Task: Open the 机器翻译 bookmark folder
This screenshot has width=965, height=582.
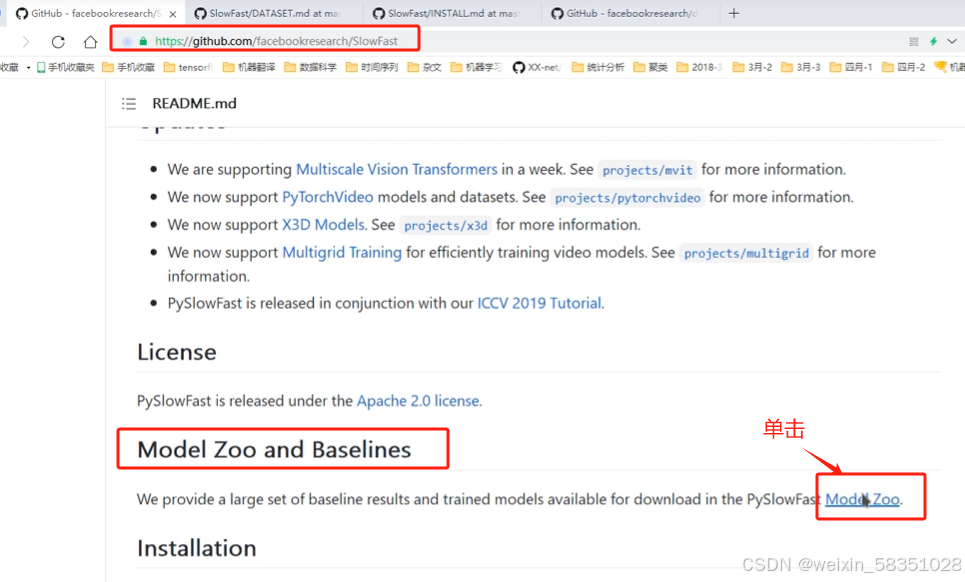Action: click(x=249, y=67)
